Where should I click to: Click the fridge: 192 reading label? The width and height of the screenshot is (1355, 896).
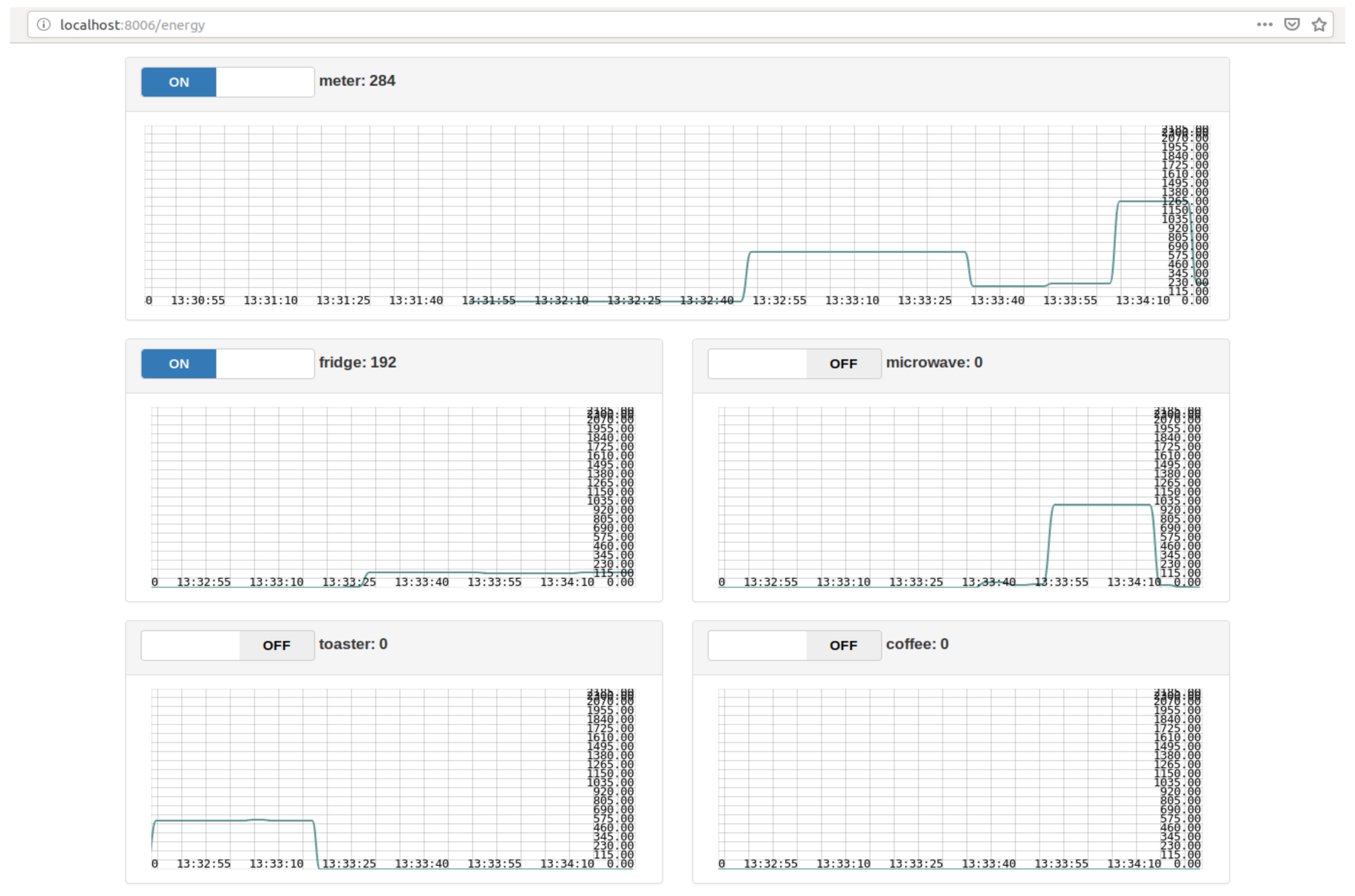point(357,362)
